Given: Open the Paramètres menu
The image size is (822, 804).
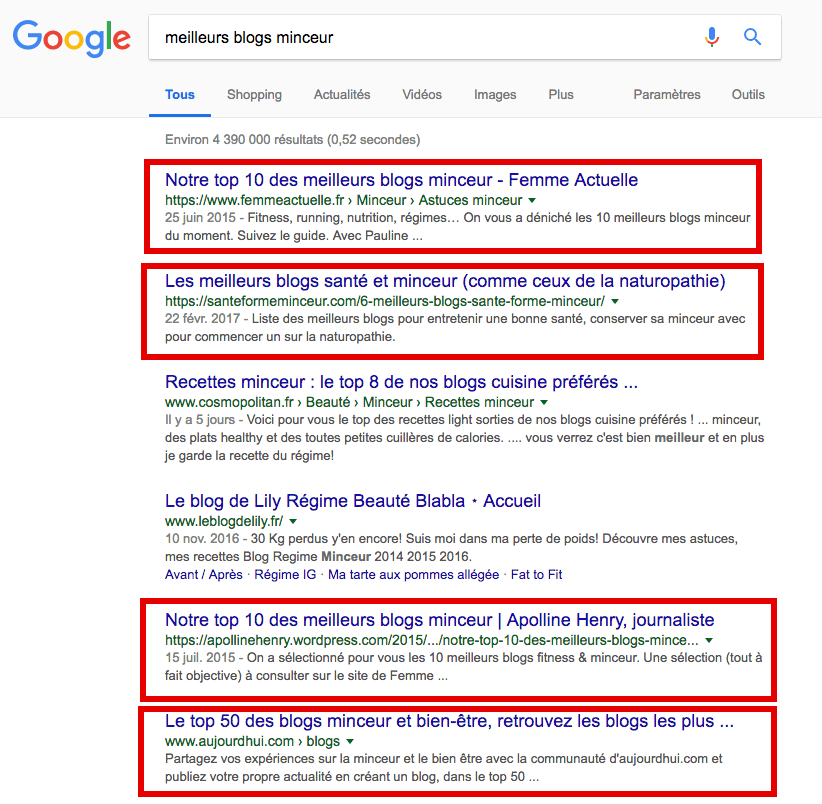Looking at the screenshot, I should pos(667,94).
